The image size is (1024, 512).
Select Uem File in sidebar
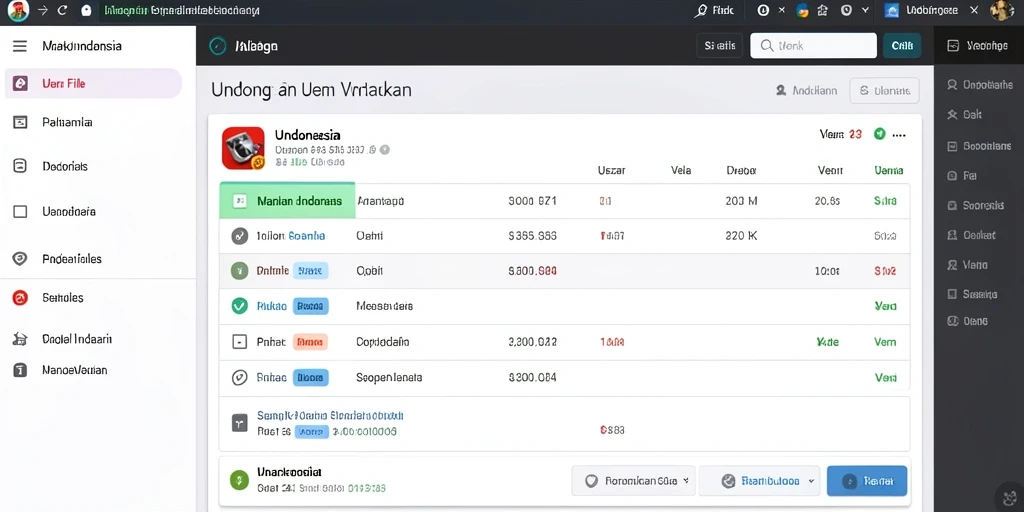coord(93,84)
